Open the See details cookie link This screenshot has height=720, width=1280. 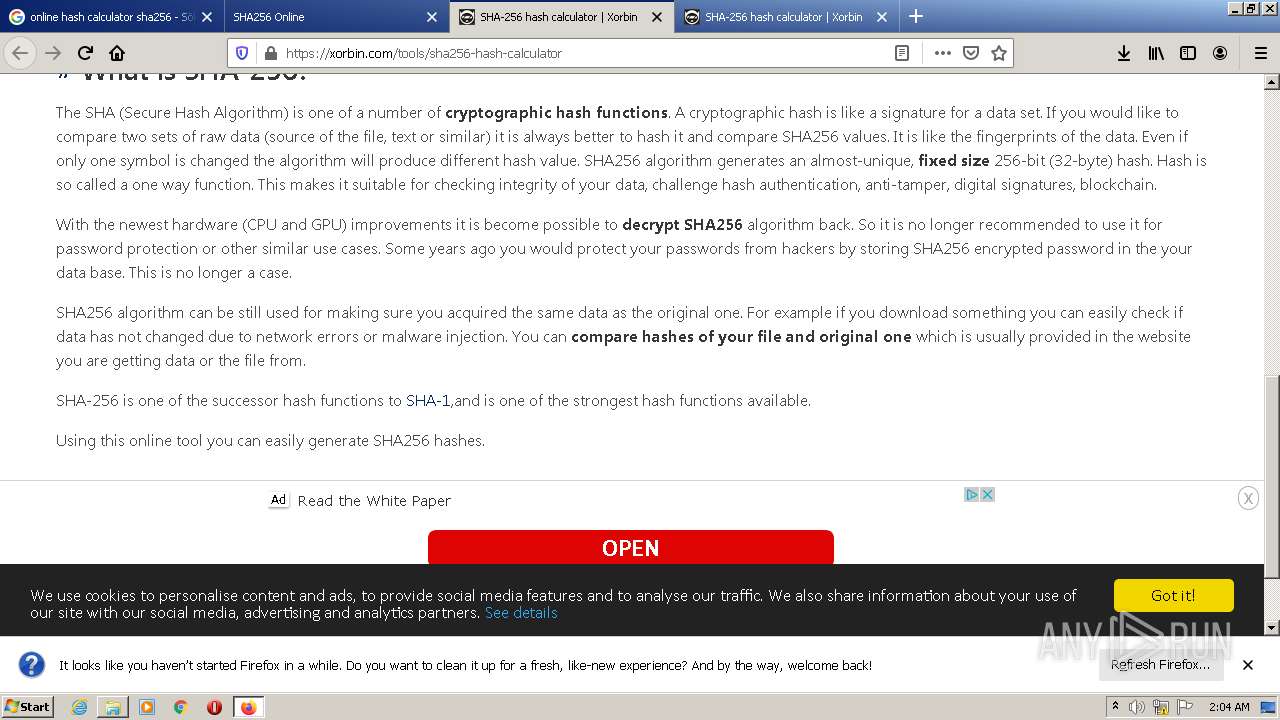click(x=521, y=613)
